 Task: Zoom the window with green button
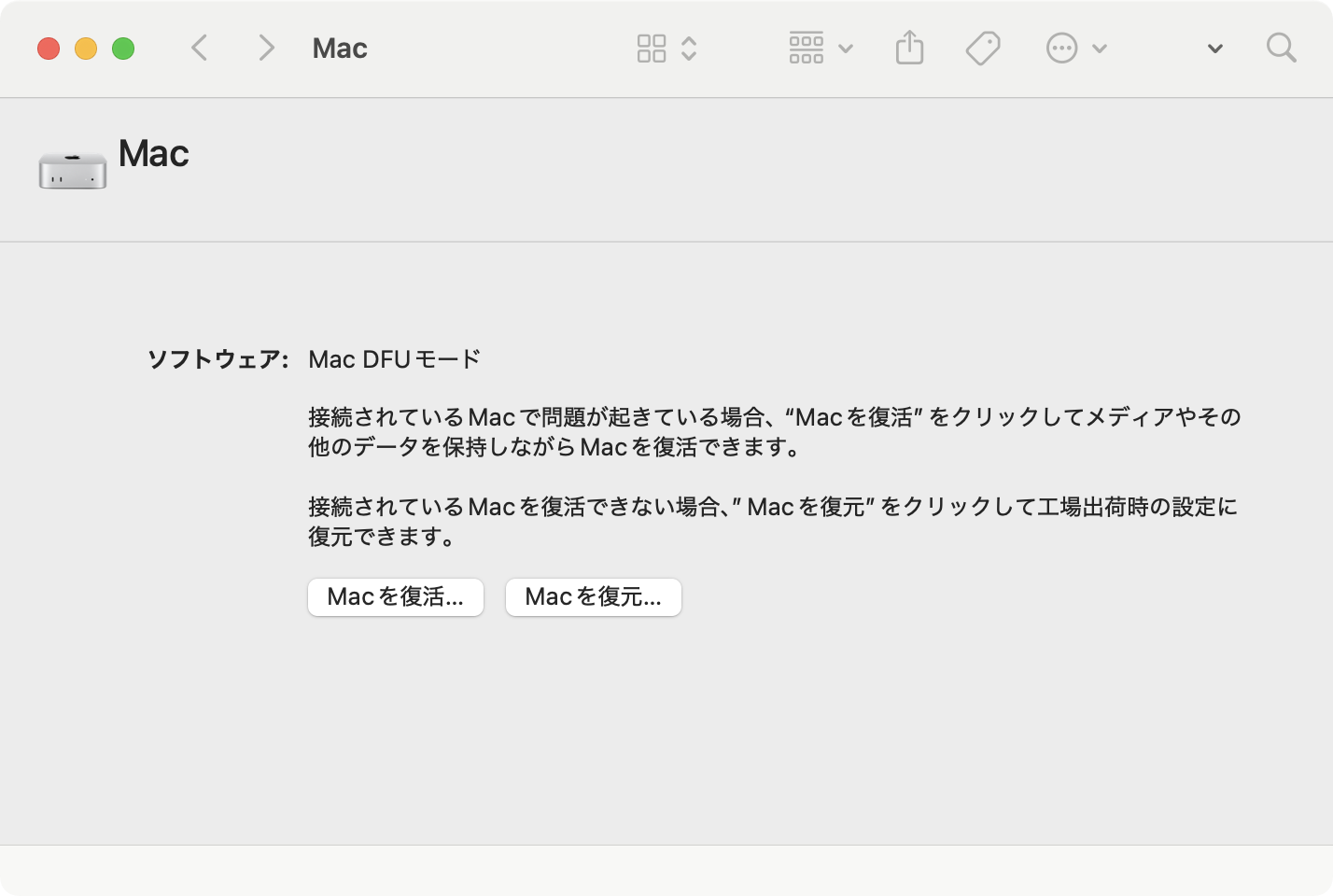123,49
